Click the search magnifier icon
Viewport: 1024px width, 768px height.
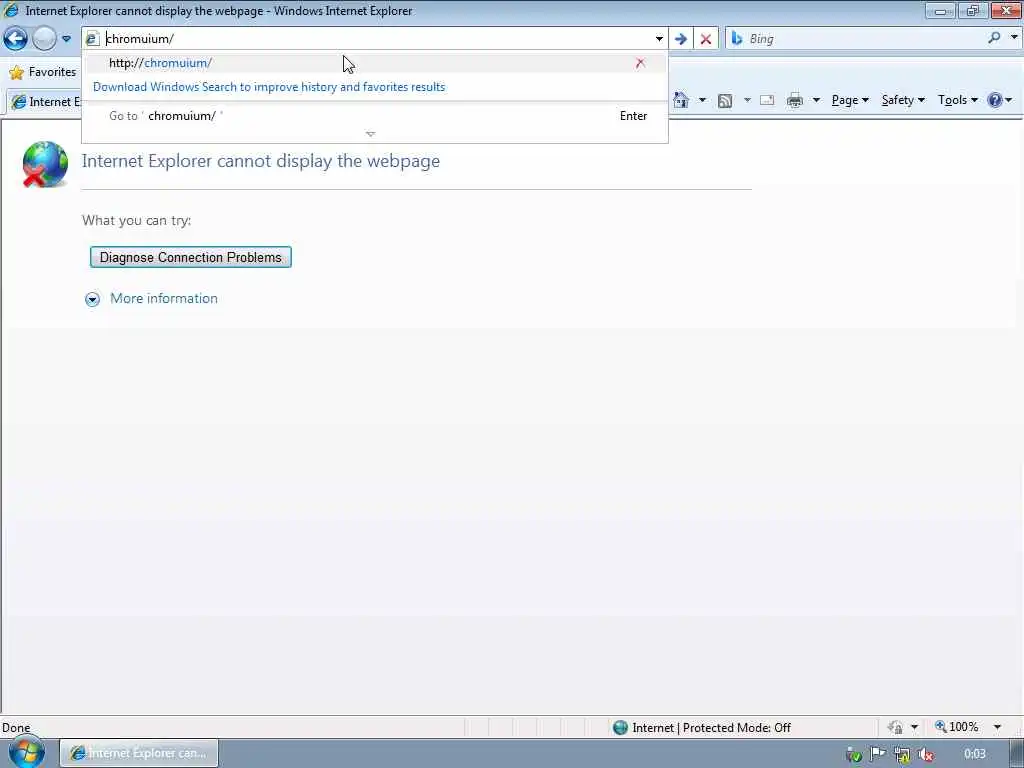(994, 38)
